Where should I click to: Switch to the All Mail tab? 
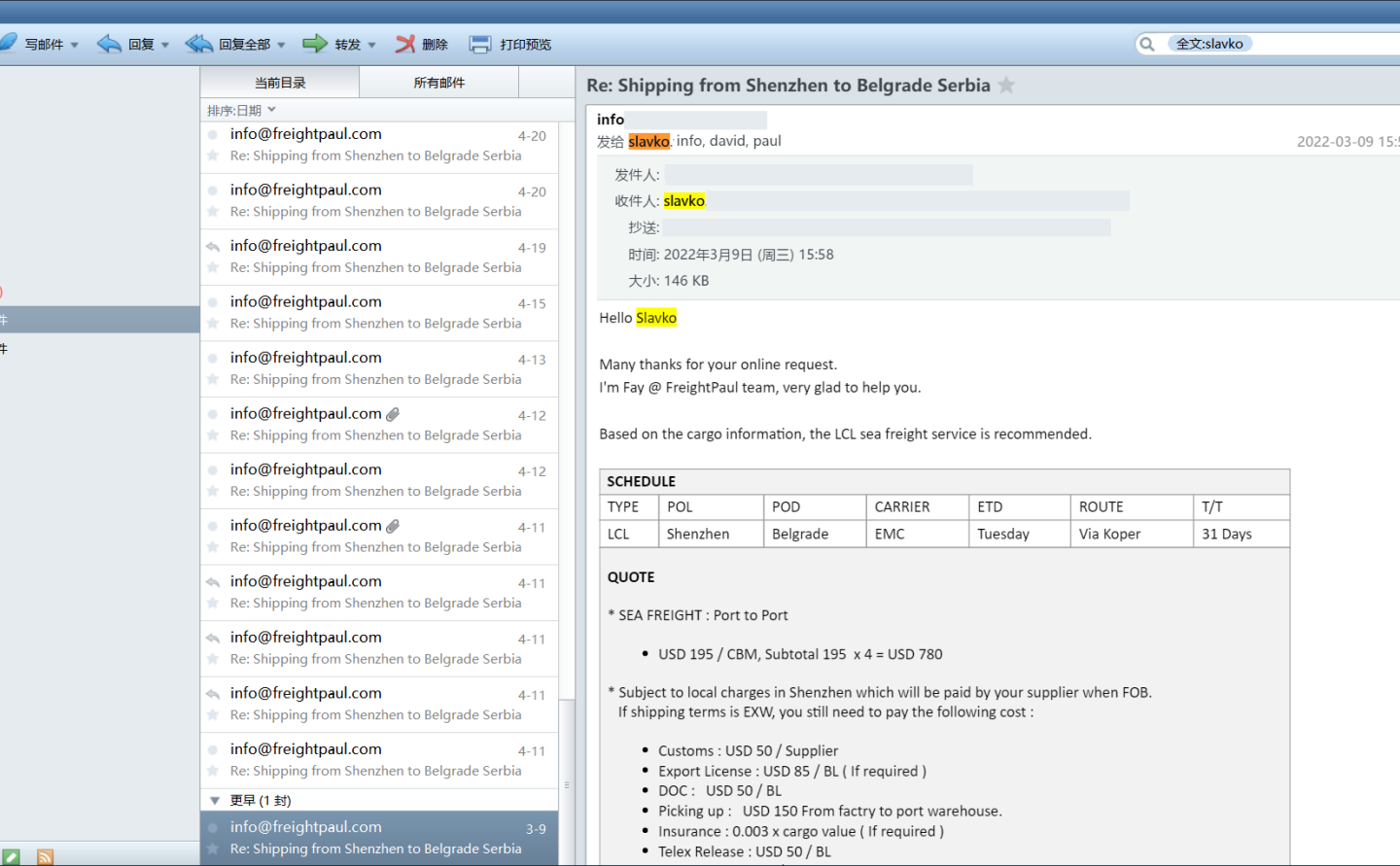(x=438, y=83)
